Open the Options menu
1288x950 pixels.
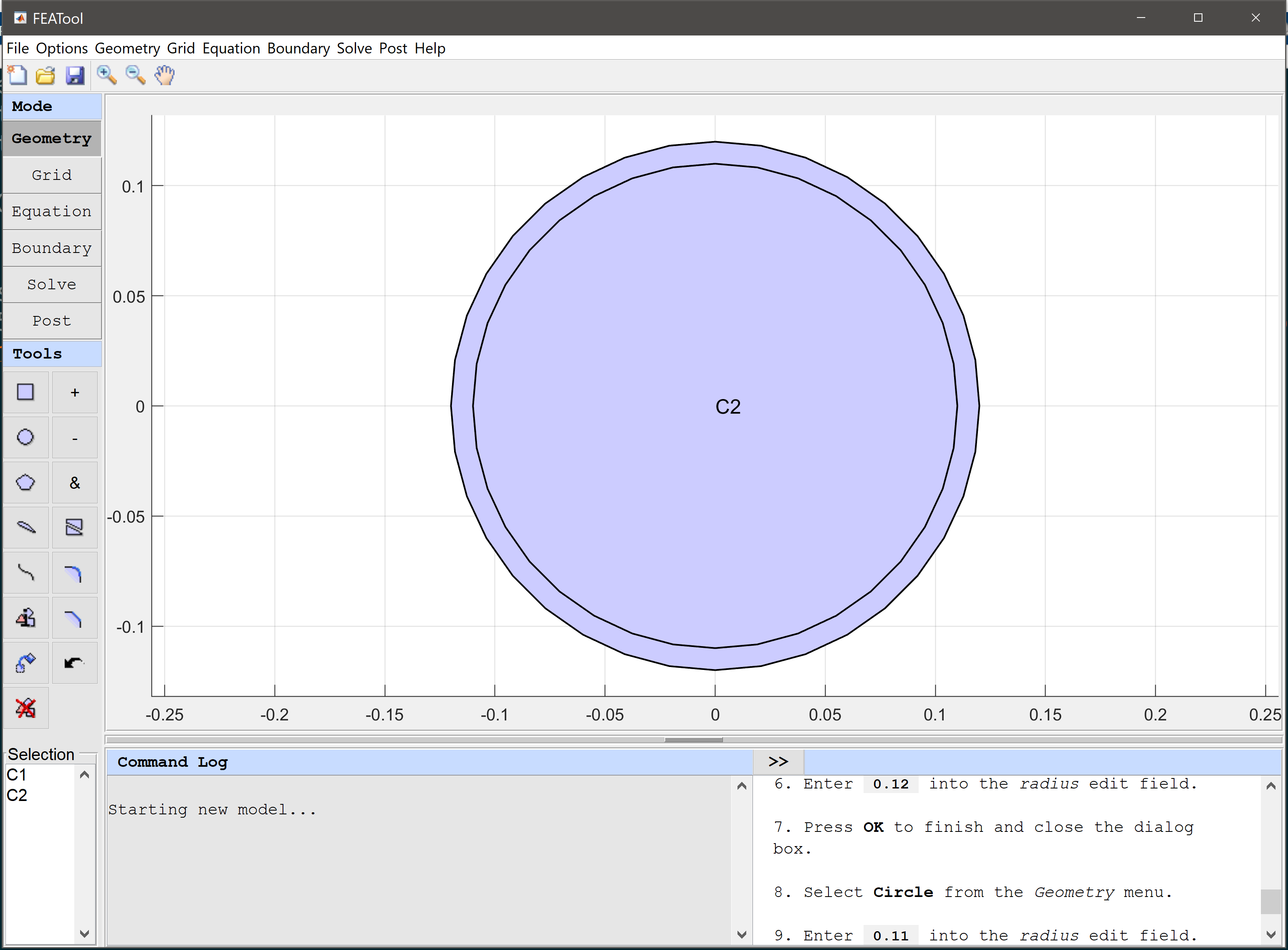62,48
